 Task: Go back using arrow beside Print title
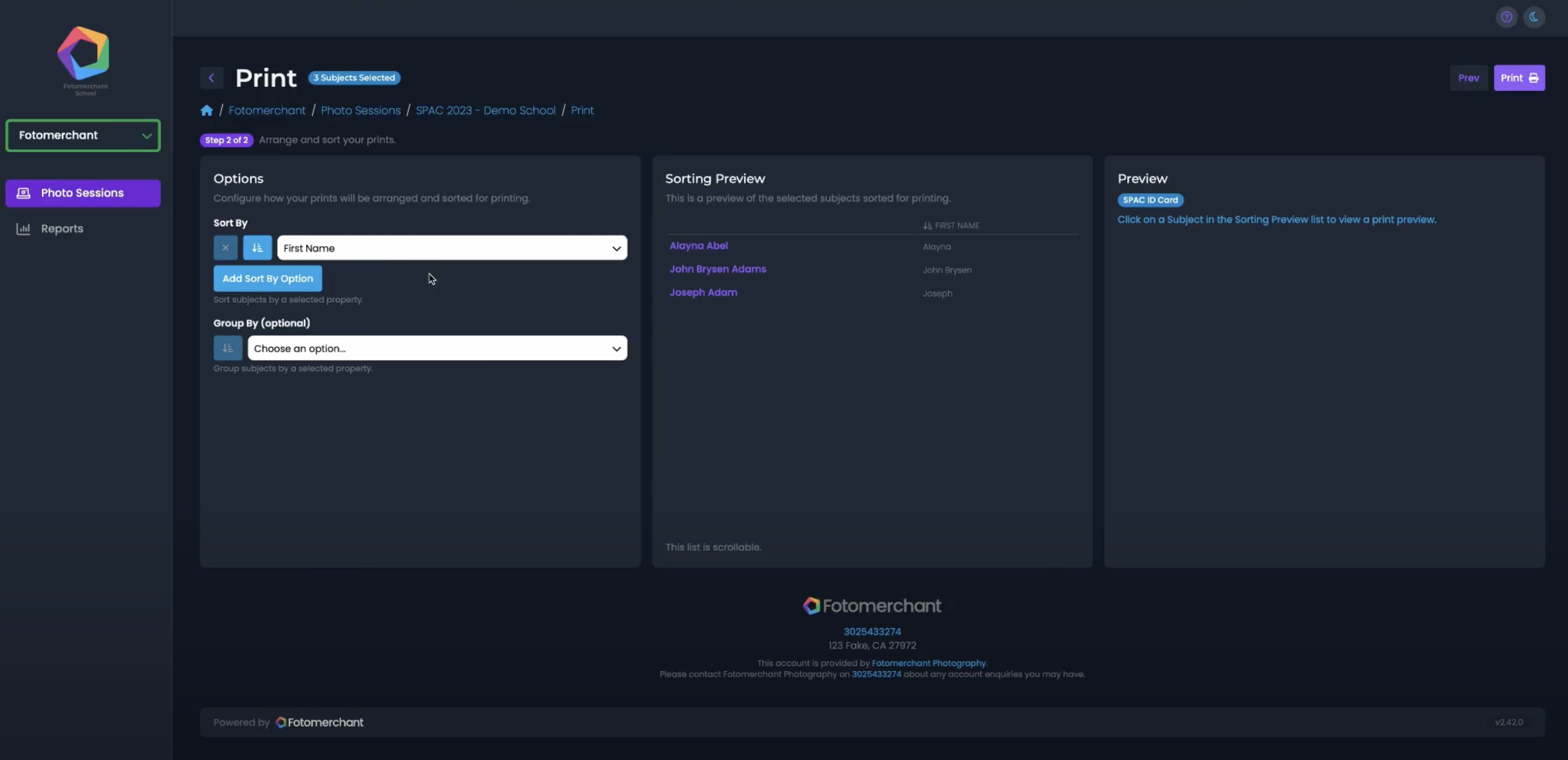pyautogui.click(x=211, y=78)
